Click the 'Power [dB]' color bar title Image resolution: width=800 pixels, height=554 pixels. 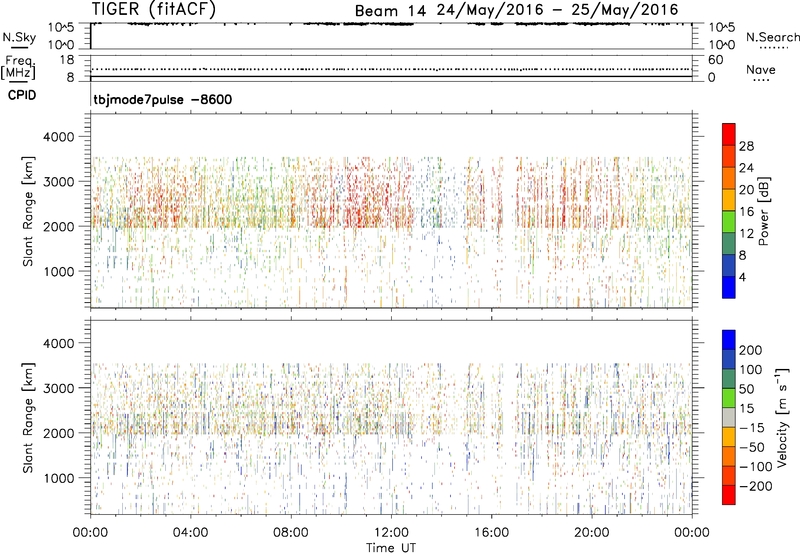coord(763,211)
